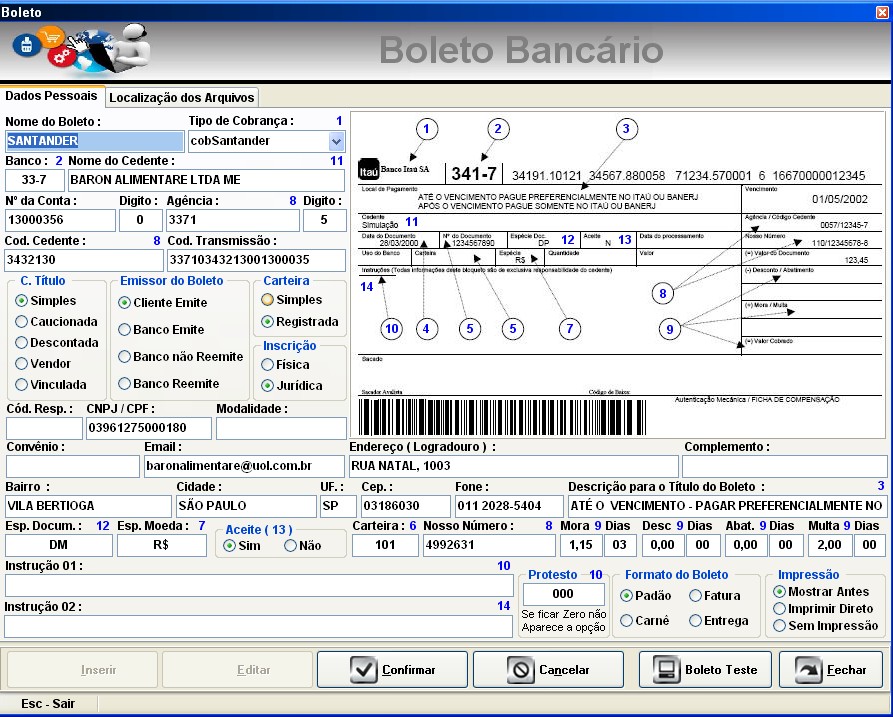Open the Tipo de Cobrança dropdown
This screenshot has width=893, height=717.
pos(337,141)
